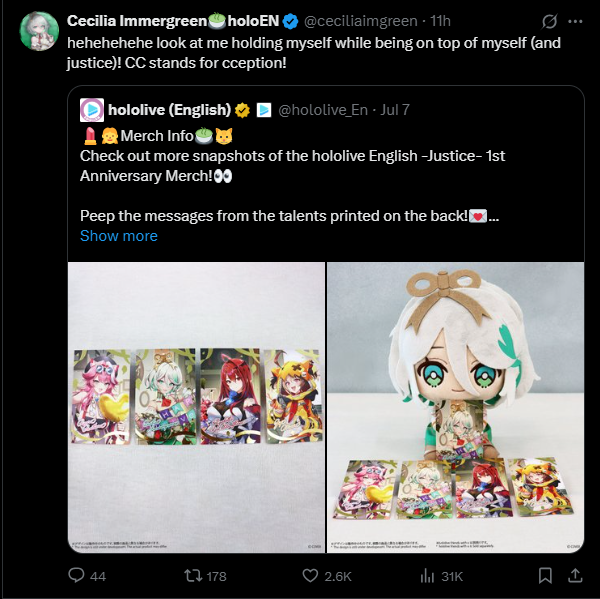Viewport: 600px width, 599px height.
Task: Bookmark this tweet
Action: pos(545,576)
